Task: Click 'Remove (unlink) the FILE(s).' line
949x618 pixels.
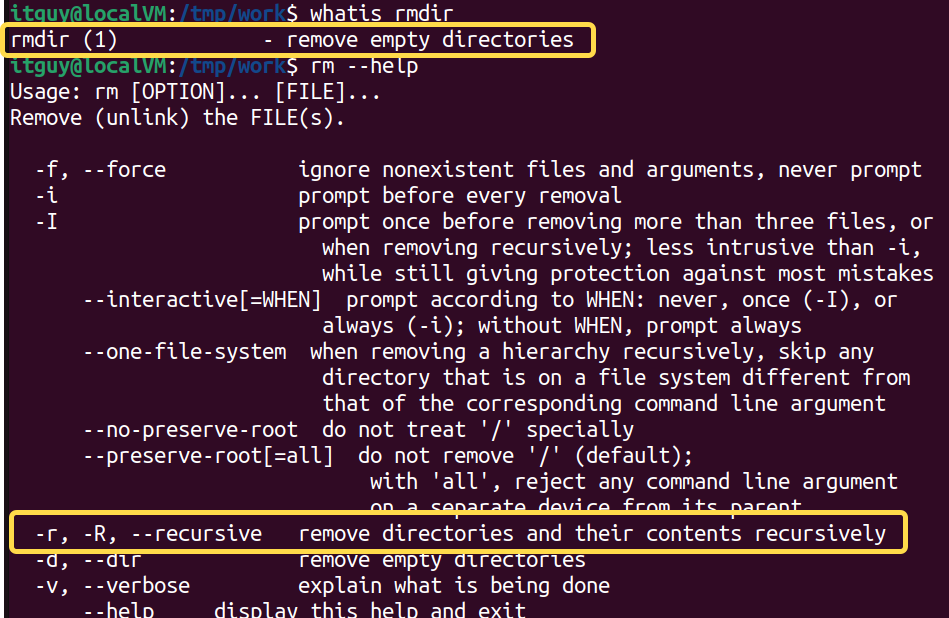Action: tap(177, 118)
